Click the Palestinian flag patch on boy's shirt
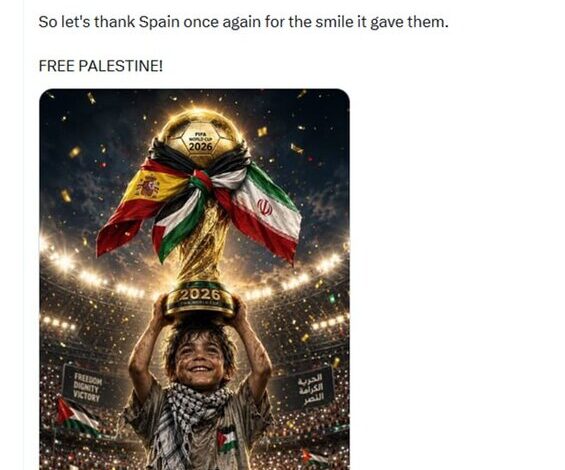565x470 pixels. click(227, 440)
